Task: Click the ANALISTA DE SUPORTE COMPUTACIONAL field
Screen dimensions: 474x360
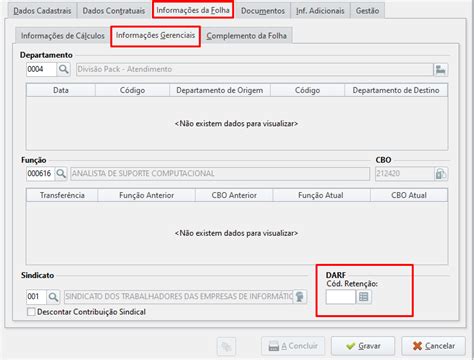Action: click(220, 174)
